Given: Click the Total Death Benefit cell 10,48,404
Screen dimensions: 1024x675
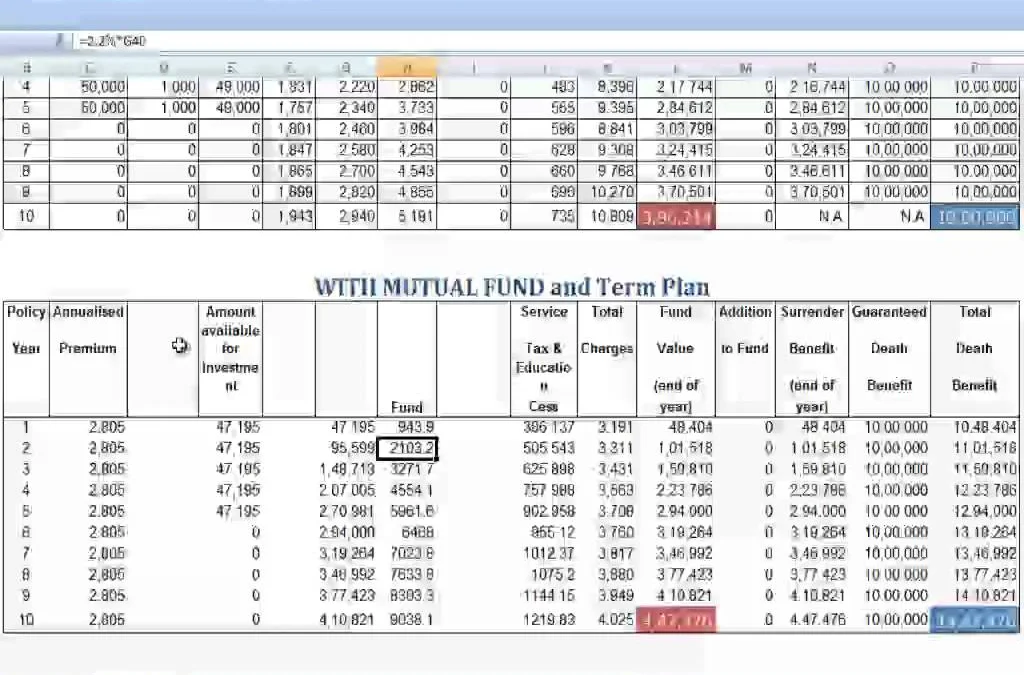Looking at the screenshot, I should (974, 428).
